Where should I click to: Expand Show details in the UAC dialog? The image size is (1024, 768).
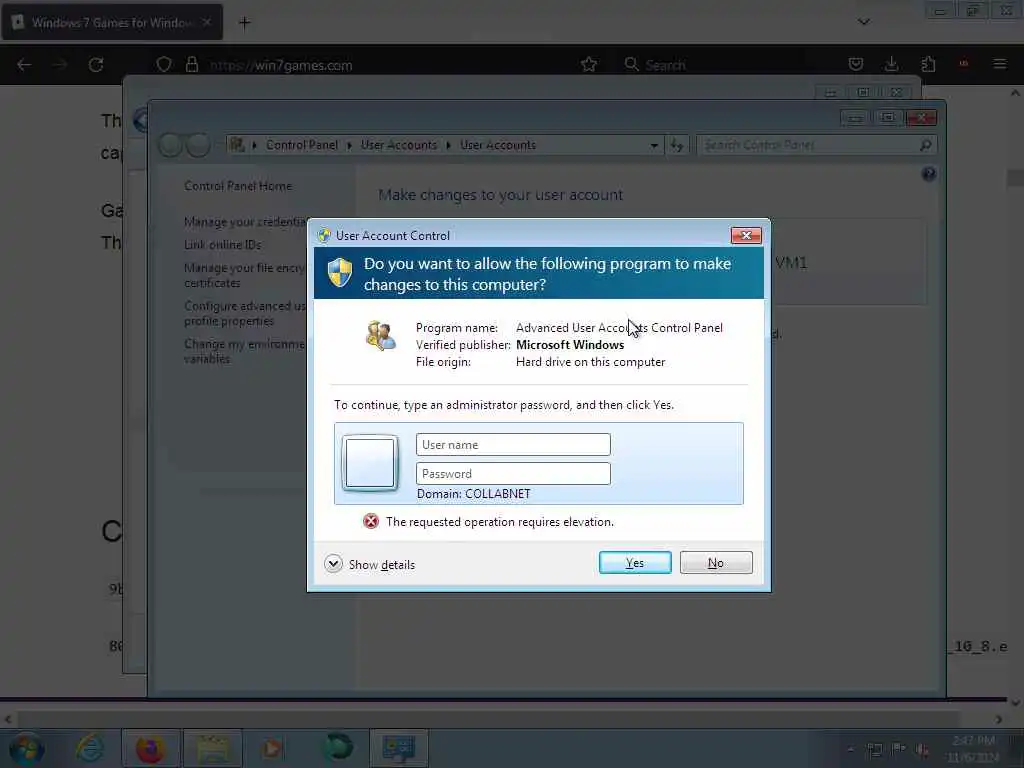pos(370,564)
